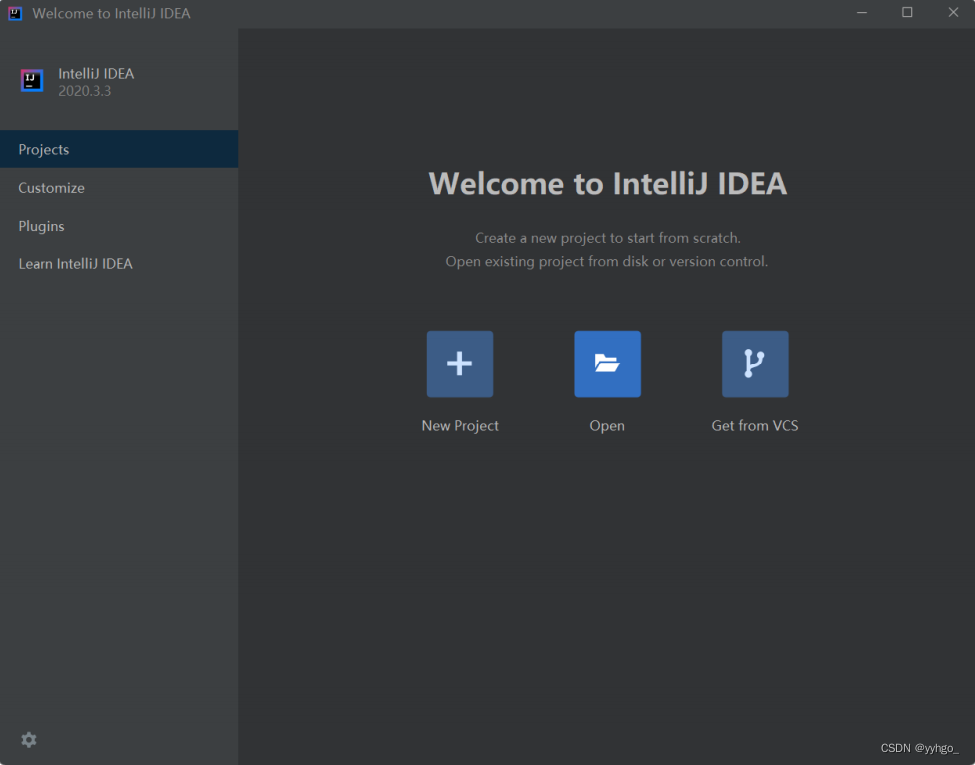
Task: Click the Welcome to IntelliJ IDEA heading
Action: pyautogui.click(x=608, y=184)
